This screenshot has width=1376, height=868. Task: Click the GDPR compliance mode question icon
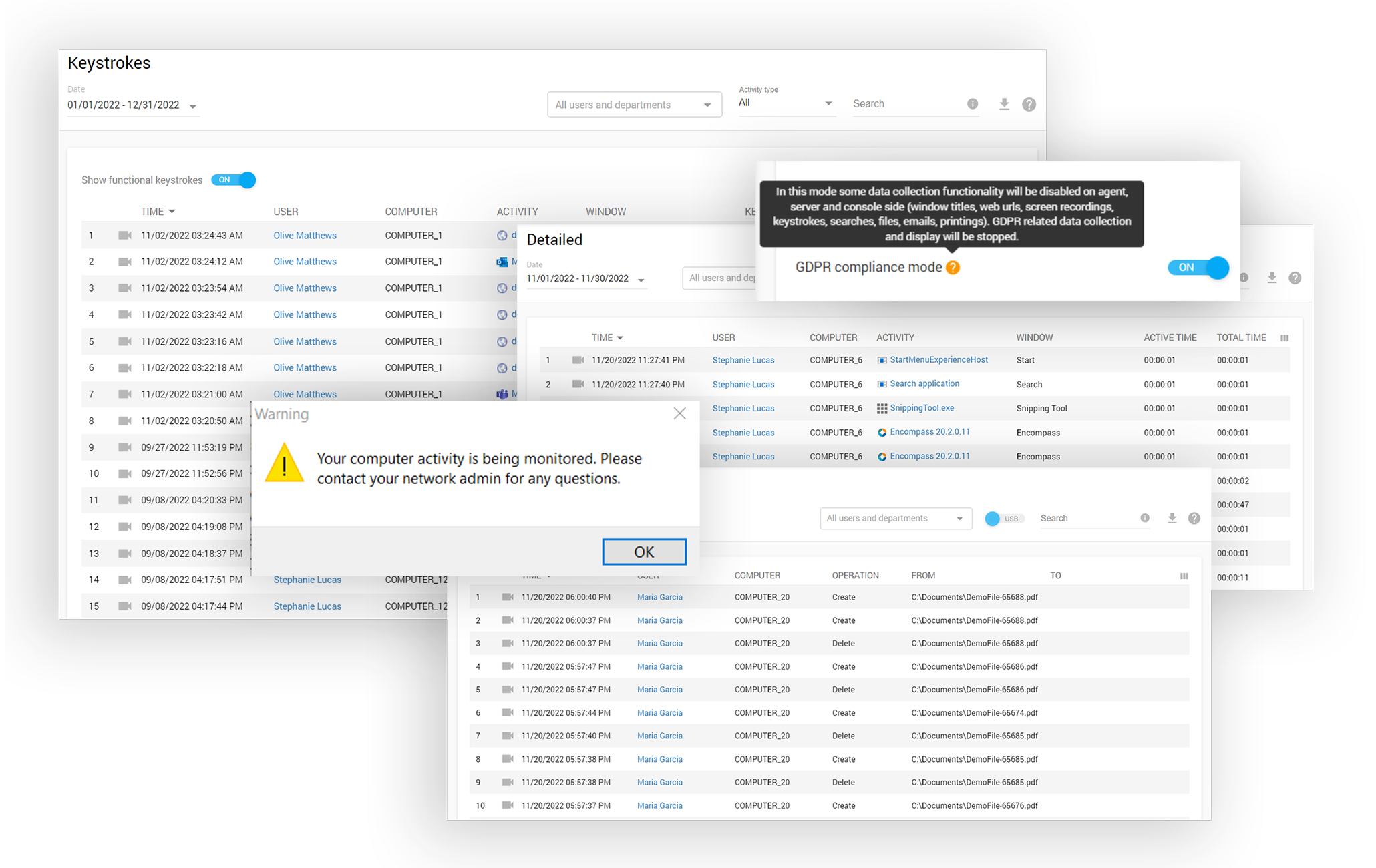(953, 268)
